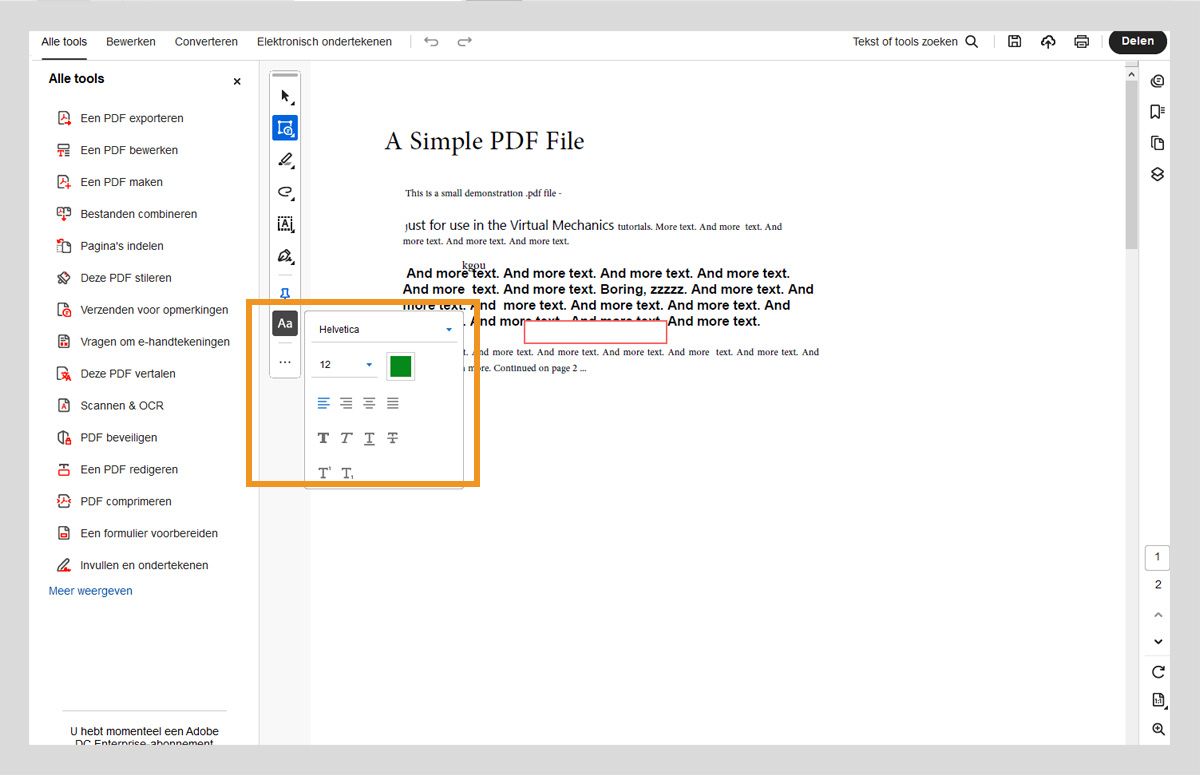Toggle italic text formatting
The height and width of the screenshot is (775, 1200).
click(x=346, y=438)
